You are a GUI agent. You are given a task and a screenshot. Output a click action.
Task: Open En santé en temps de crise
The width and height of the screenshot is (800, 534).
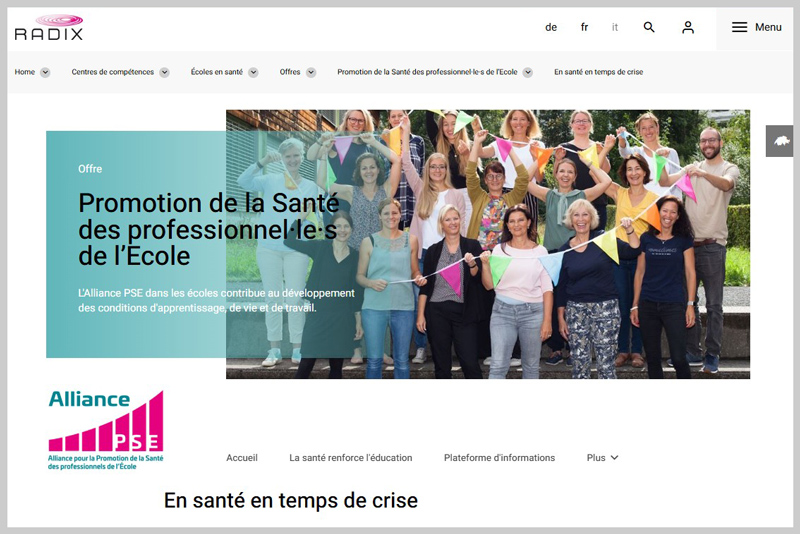(598, 72)
